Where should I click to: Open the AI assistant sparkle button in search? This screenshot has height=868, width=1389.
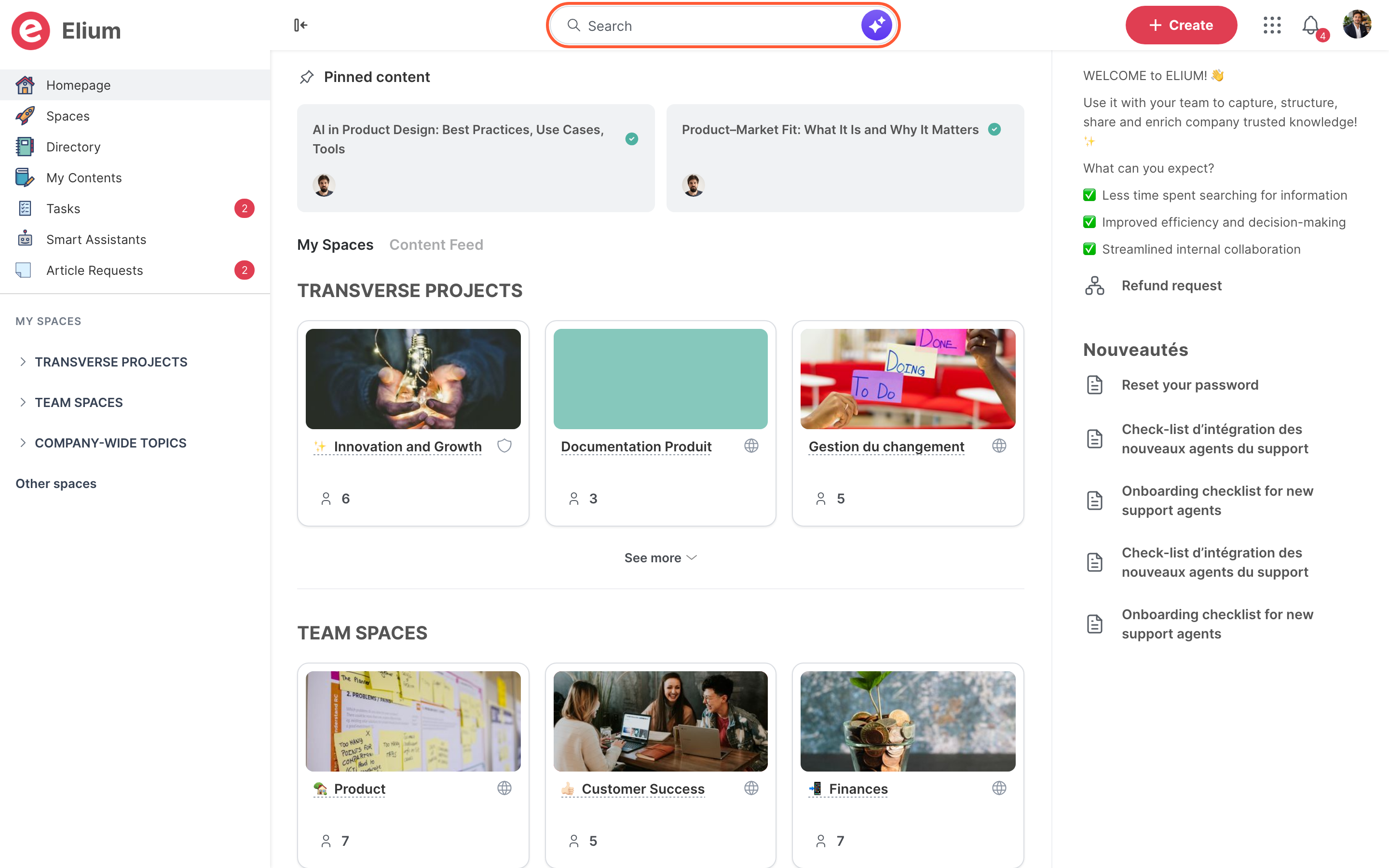876,25
